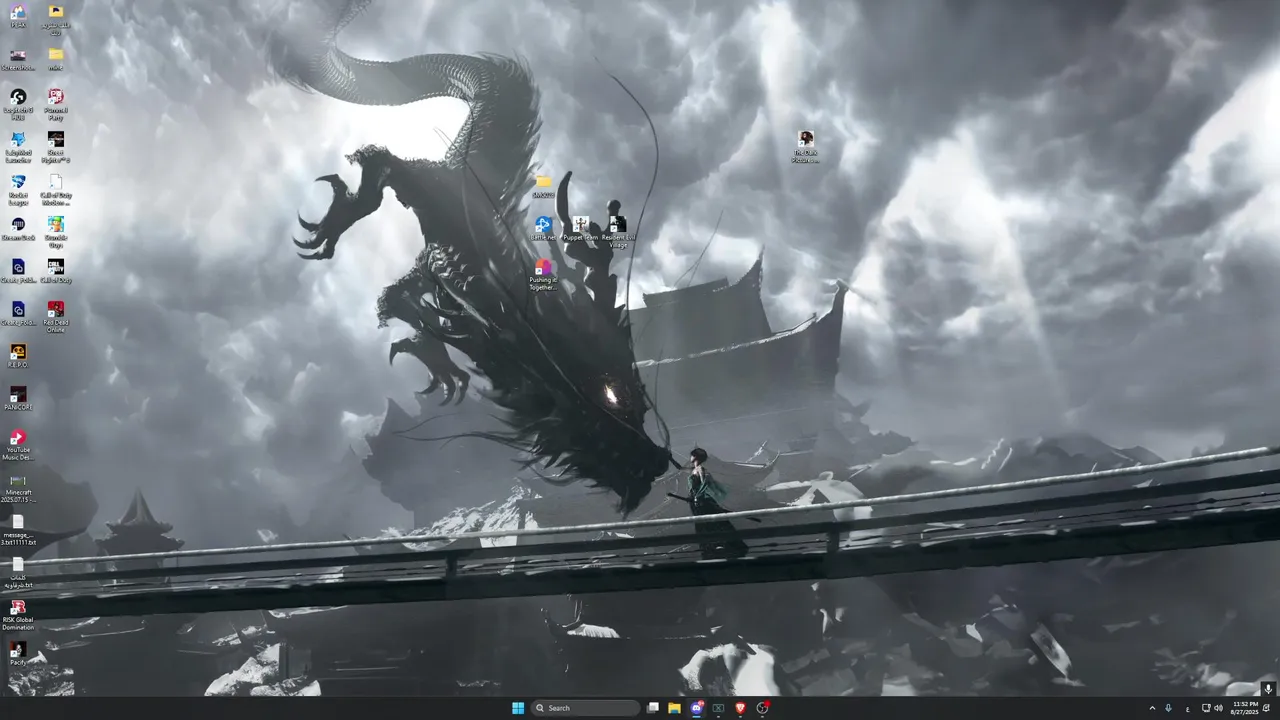Select YouTube Music Desktop shortcut
The width and height of the screenshot is (1280, 720).
click(18, 444)
